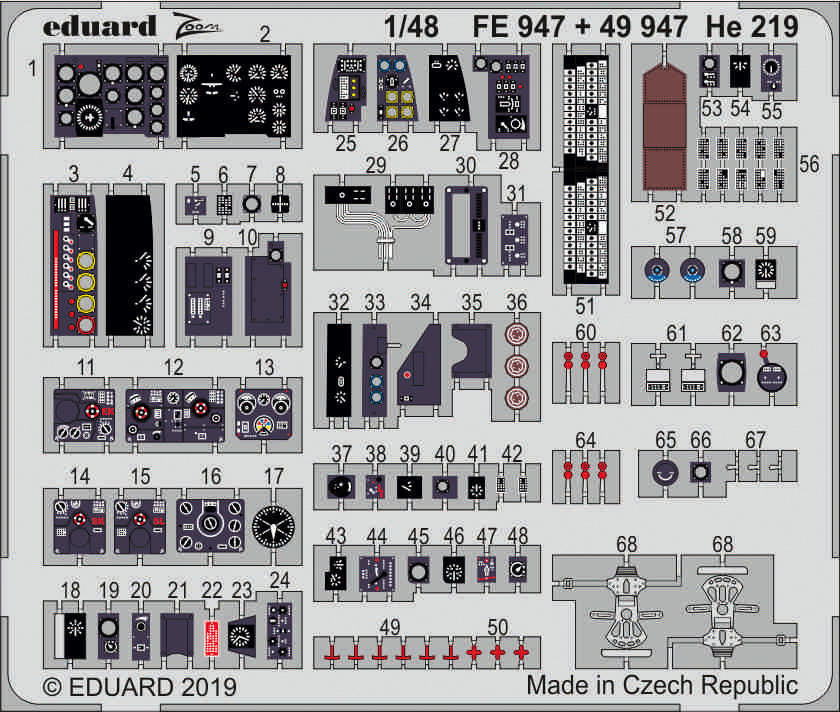Click part 19 gauge box

[x=109, y=636]
